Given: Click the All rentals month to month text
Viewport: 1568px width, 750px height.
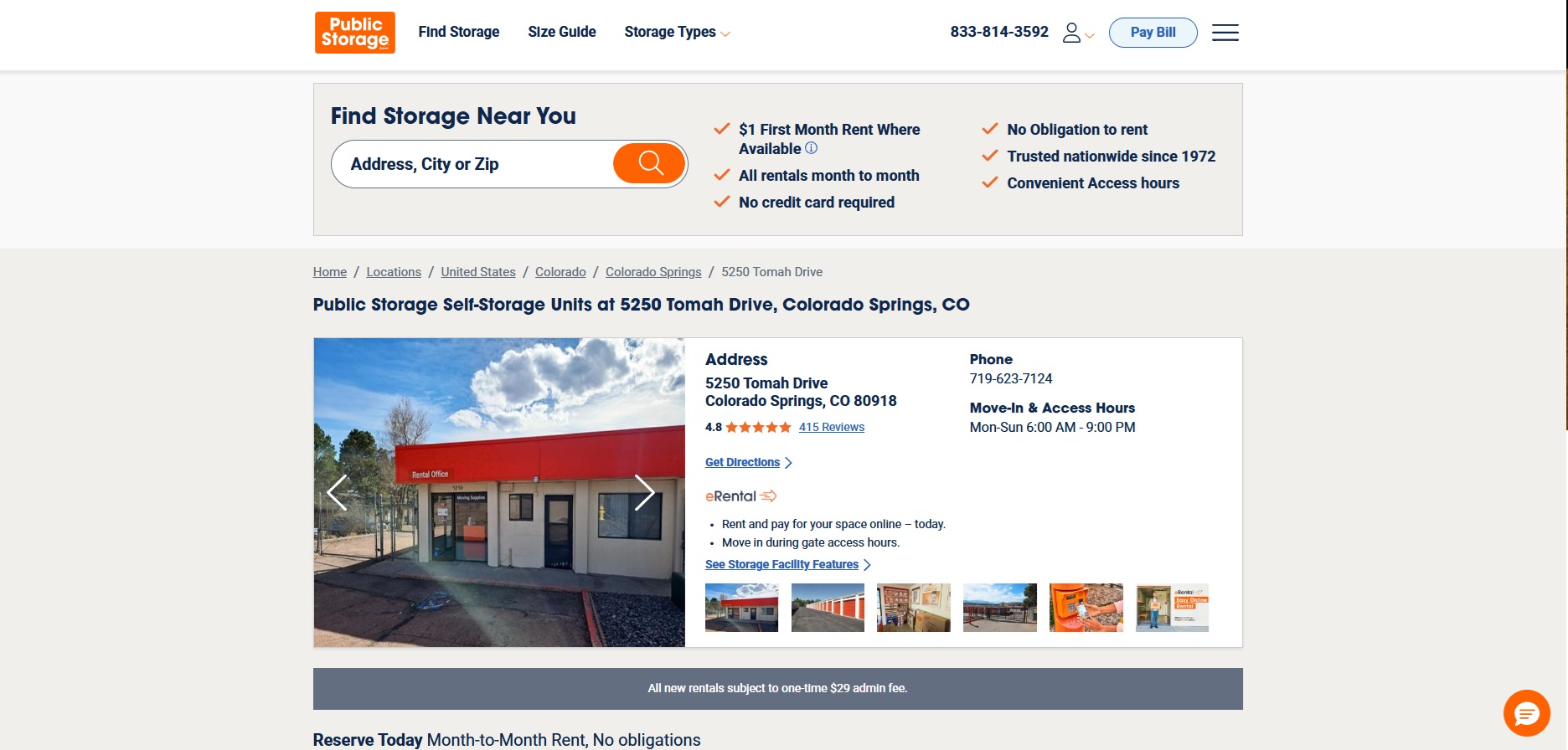Looking at the screenshot, I should click(829, 176).
